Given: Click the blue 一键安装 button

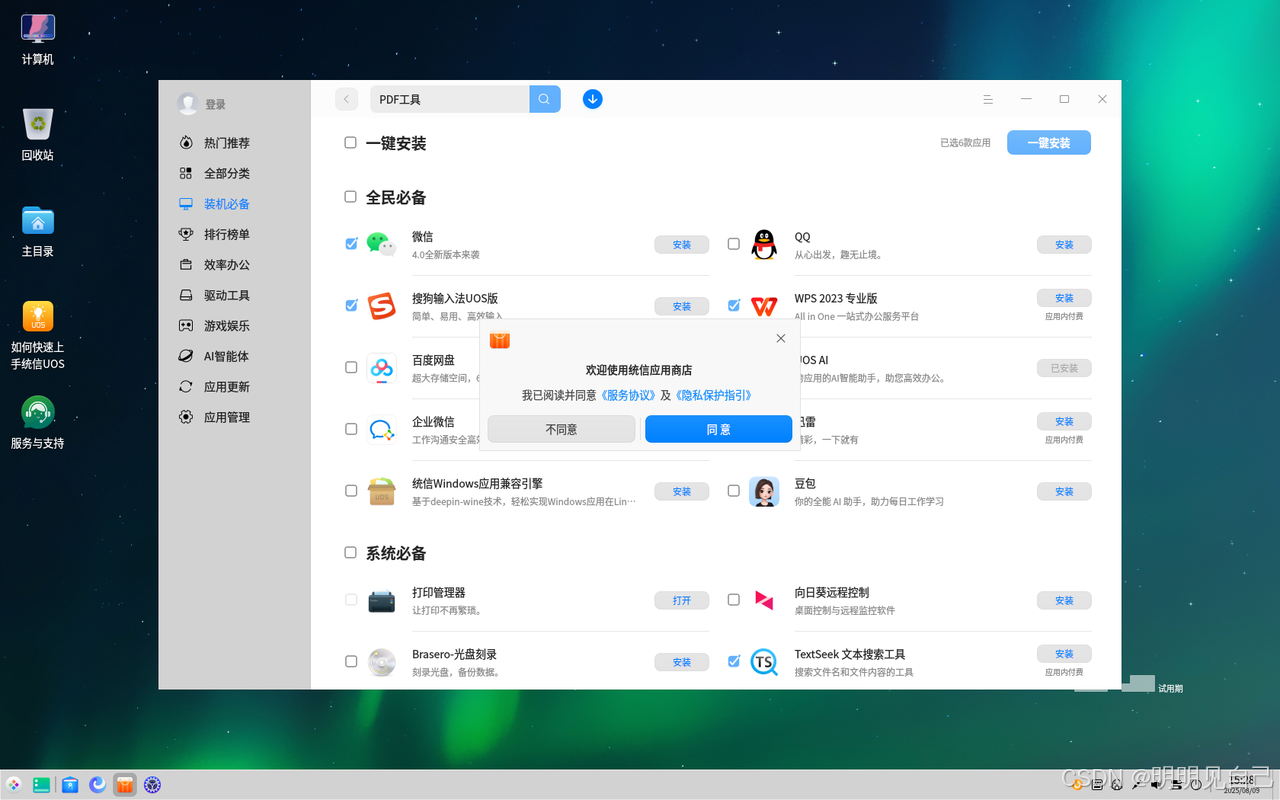Looking at the screenshot, I should tap(1049, 143).
